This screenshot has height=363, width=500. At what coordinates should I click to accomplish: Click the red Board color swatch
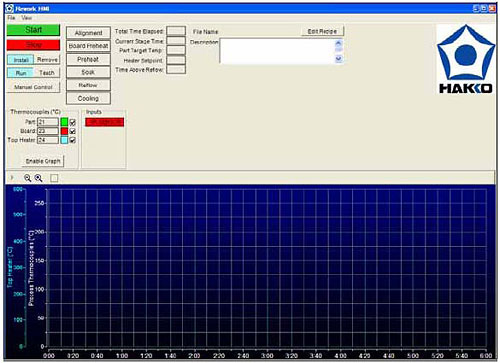(64, 131)
